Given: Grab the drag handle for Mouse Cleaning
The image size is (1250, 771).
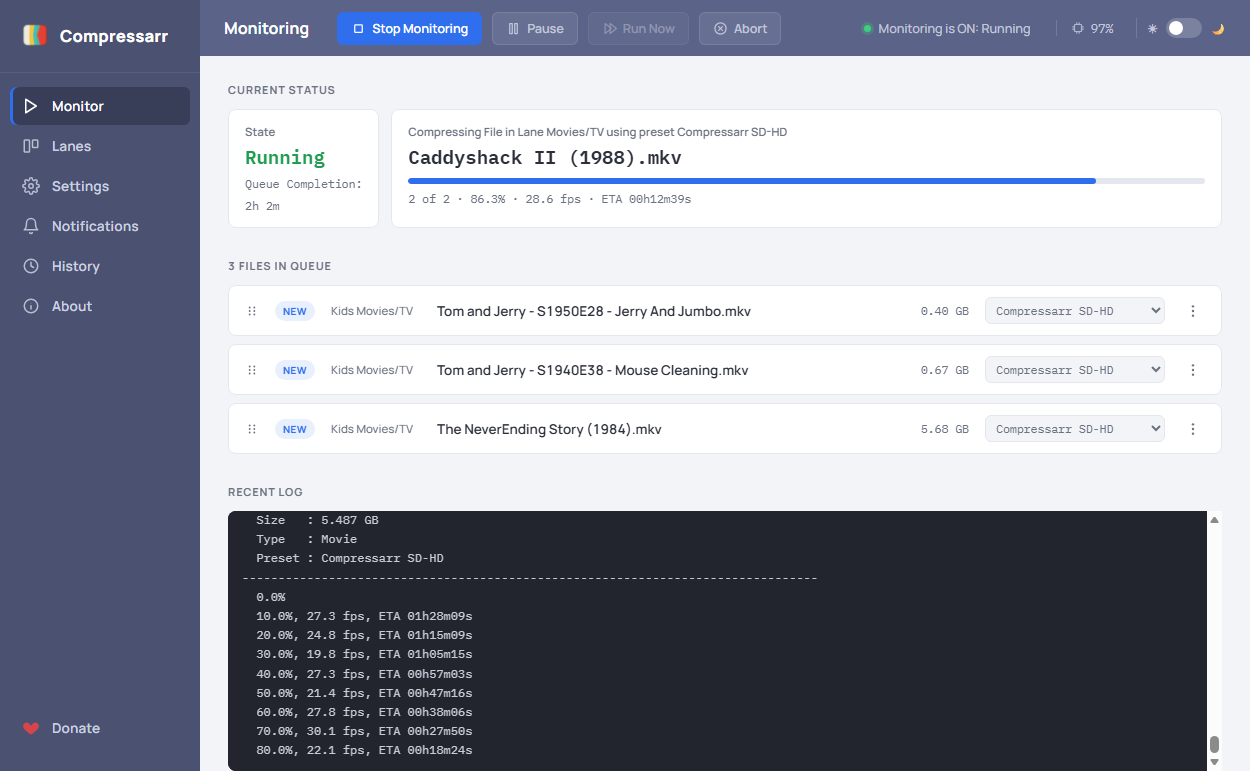Looking at the screenshot, I should (x=252, y=370).
